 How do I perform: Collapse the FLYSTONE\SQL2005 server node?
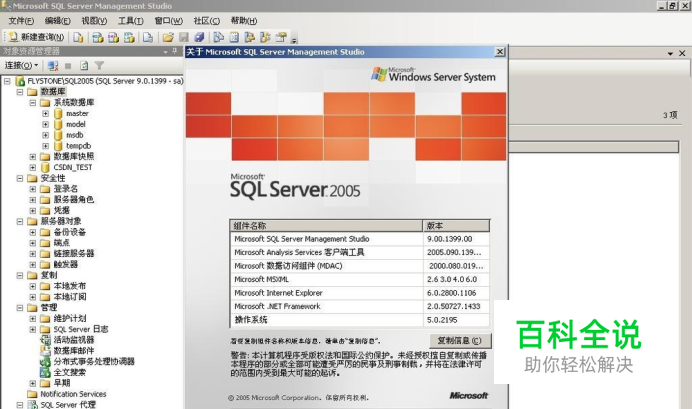[7, 81]
